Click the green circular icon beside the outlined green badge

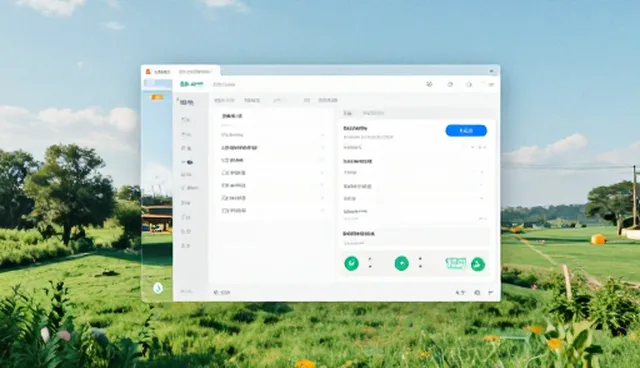(478, 264)
